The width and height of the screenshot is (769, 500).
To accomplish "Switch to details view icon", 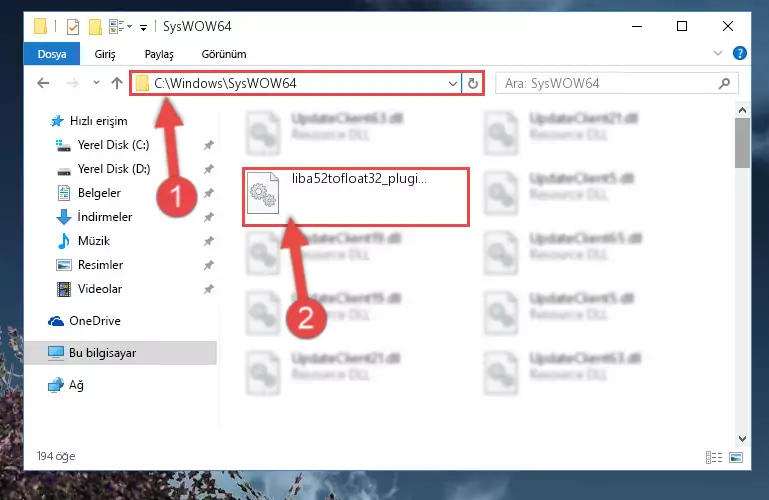I will point(714,457).
